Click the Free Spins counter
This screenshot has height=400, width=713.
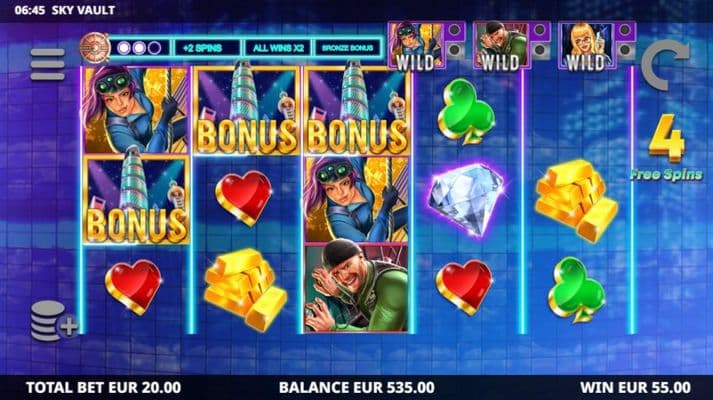point(666,146)
